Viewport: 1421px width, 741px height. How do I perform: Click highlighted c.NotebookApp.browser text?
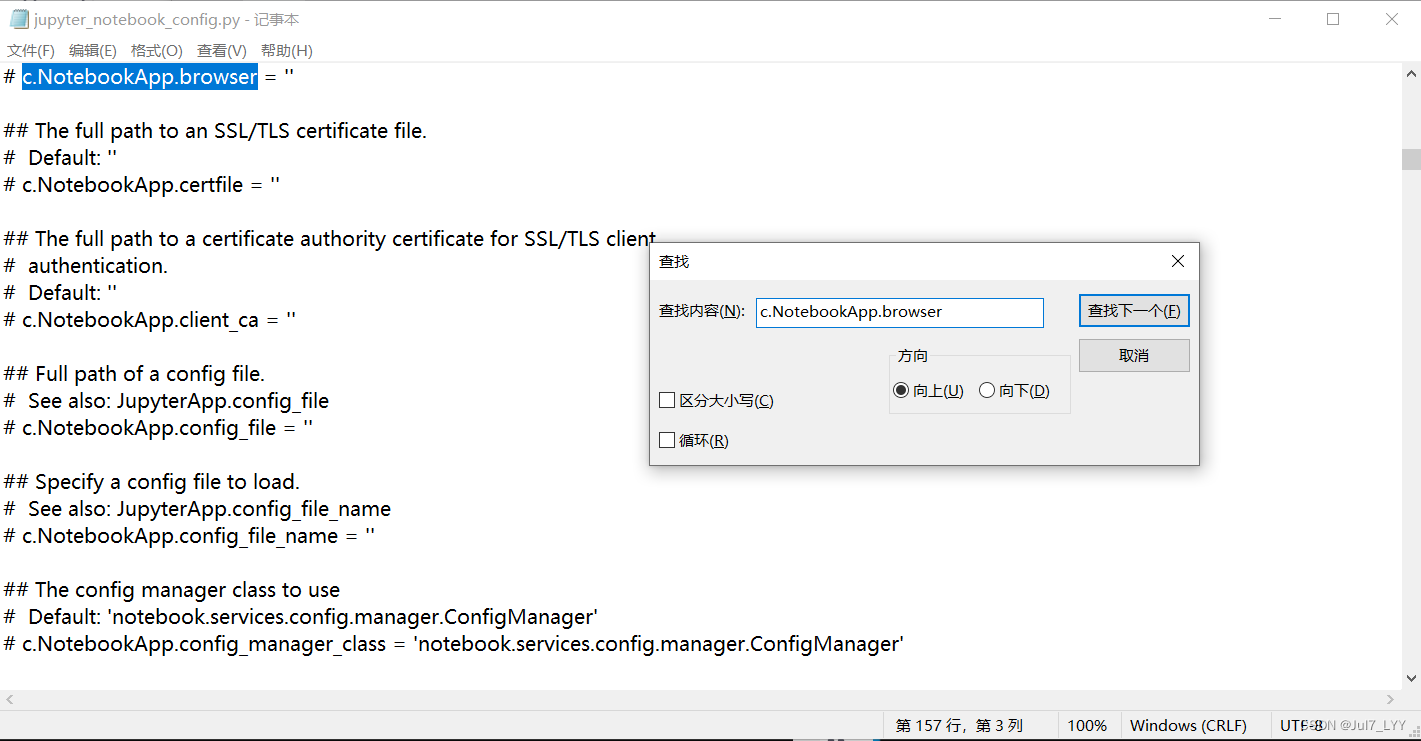(140, 77)
